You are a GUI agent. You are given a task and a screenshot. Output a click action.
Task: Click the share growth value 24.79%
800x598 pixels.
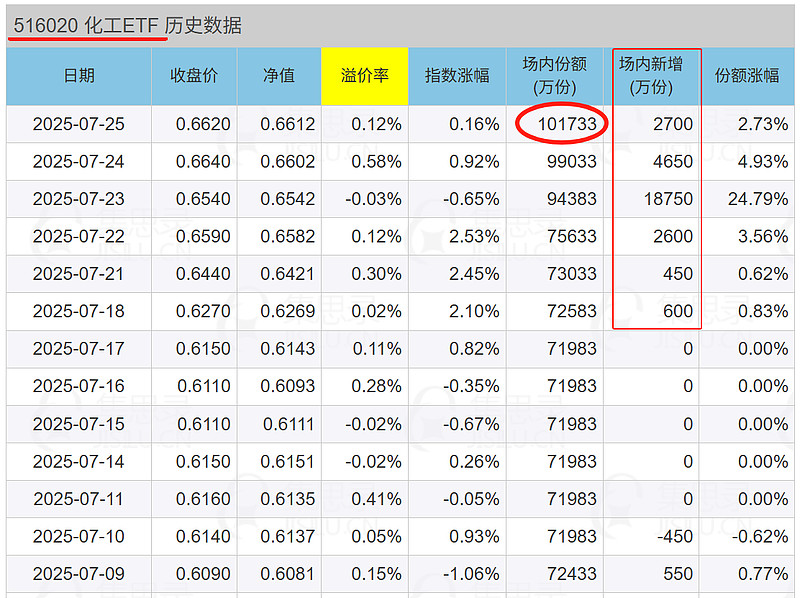[x=758, y=199]
